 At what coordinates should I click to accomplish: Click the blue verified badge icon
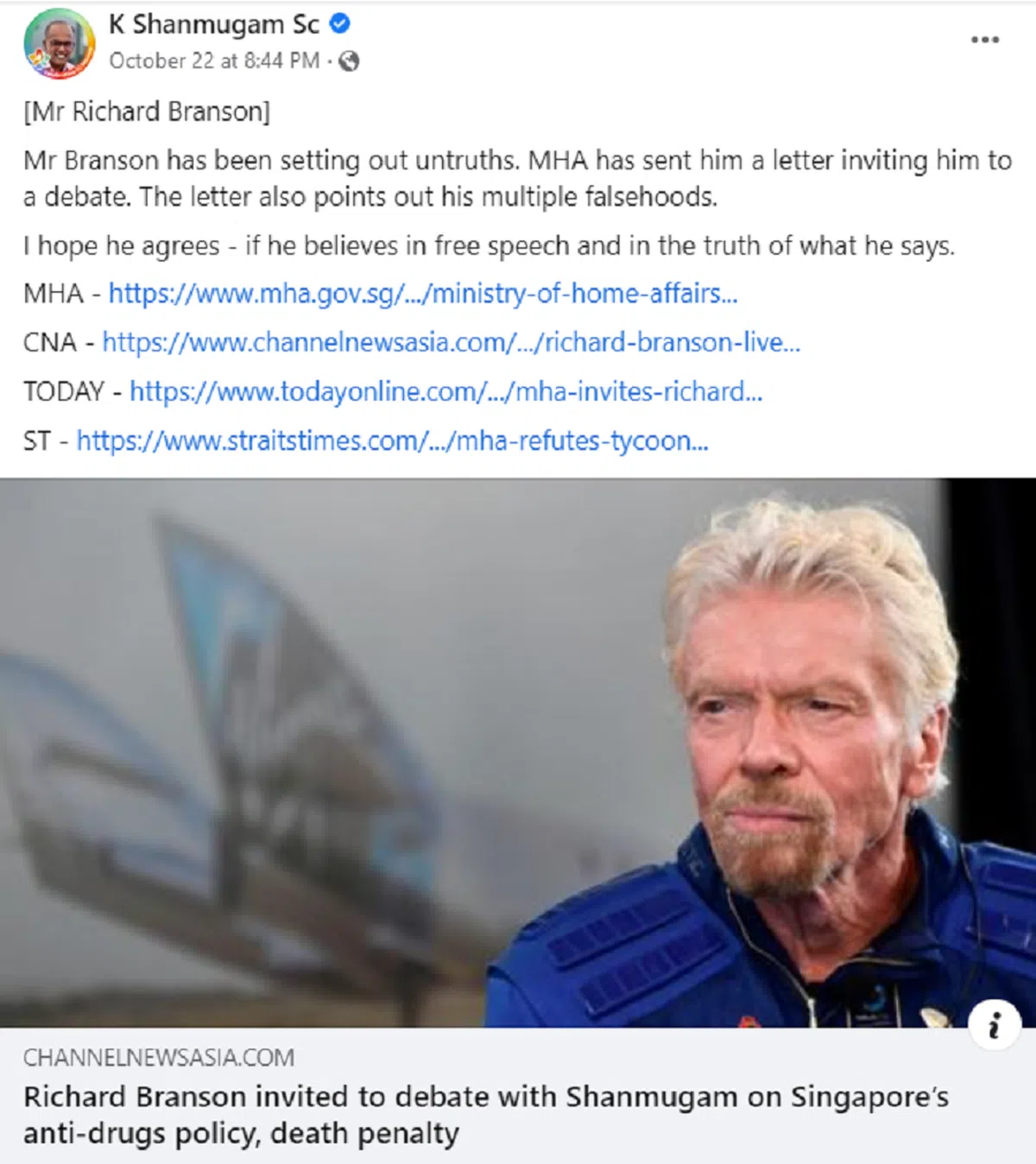pyautogui.click(x=340, y=24)
